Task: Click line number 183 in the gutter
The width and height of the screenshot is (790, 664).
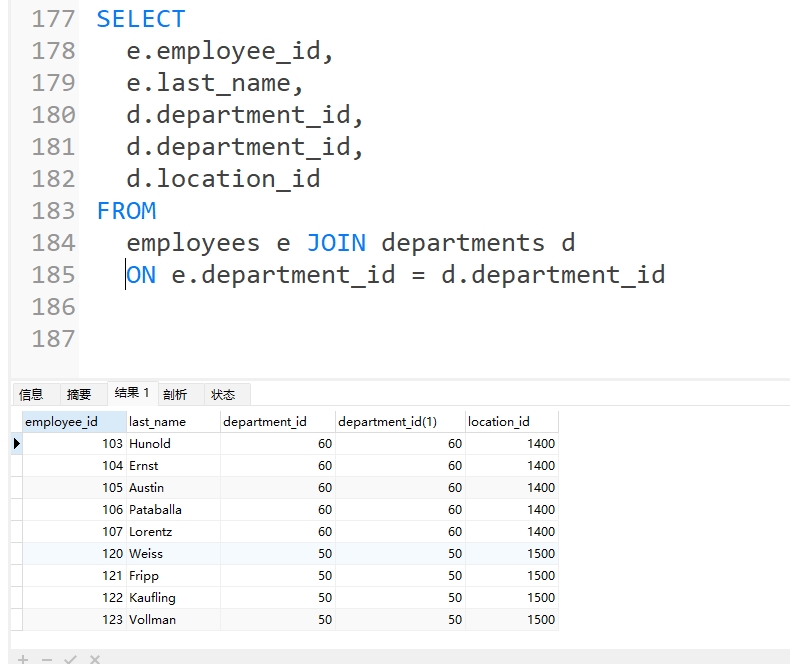Action: click(53, 211)
